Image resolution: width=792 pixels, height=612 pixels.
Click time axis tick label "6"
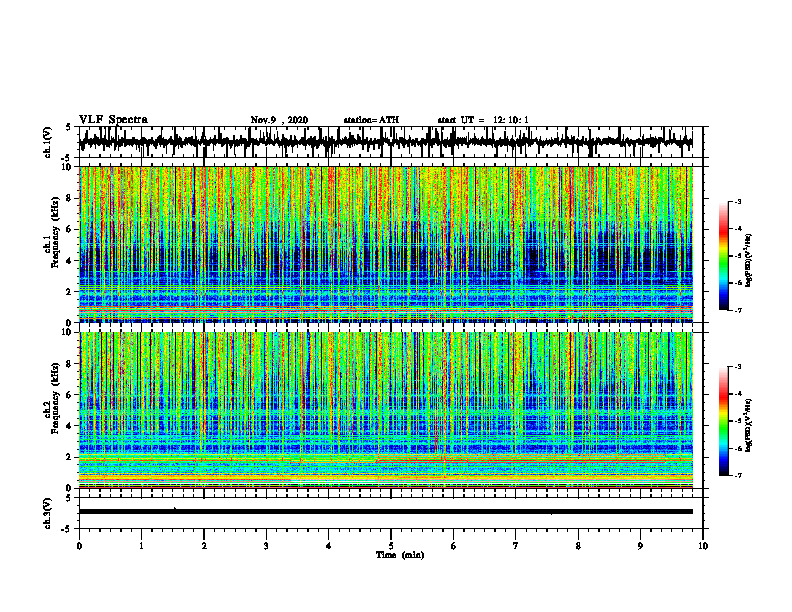[453, 546]
